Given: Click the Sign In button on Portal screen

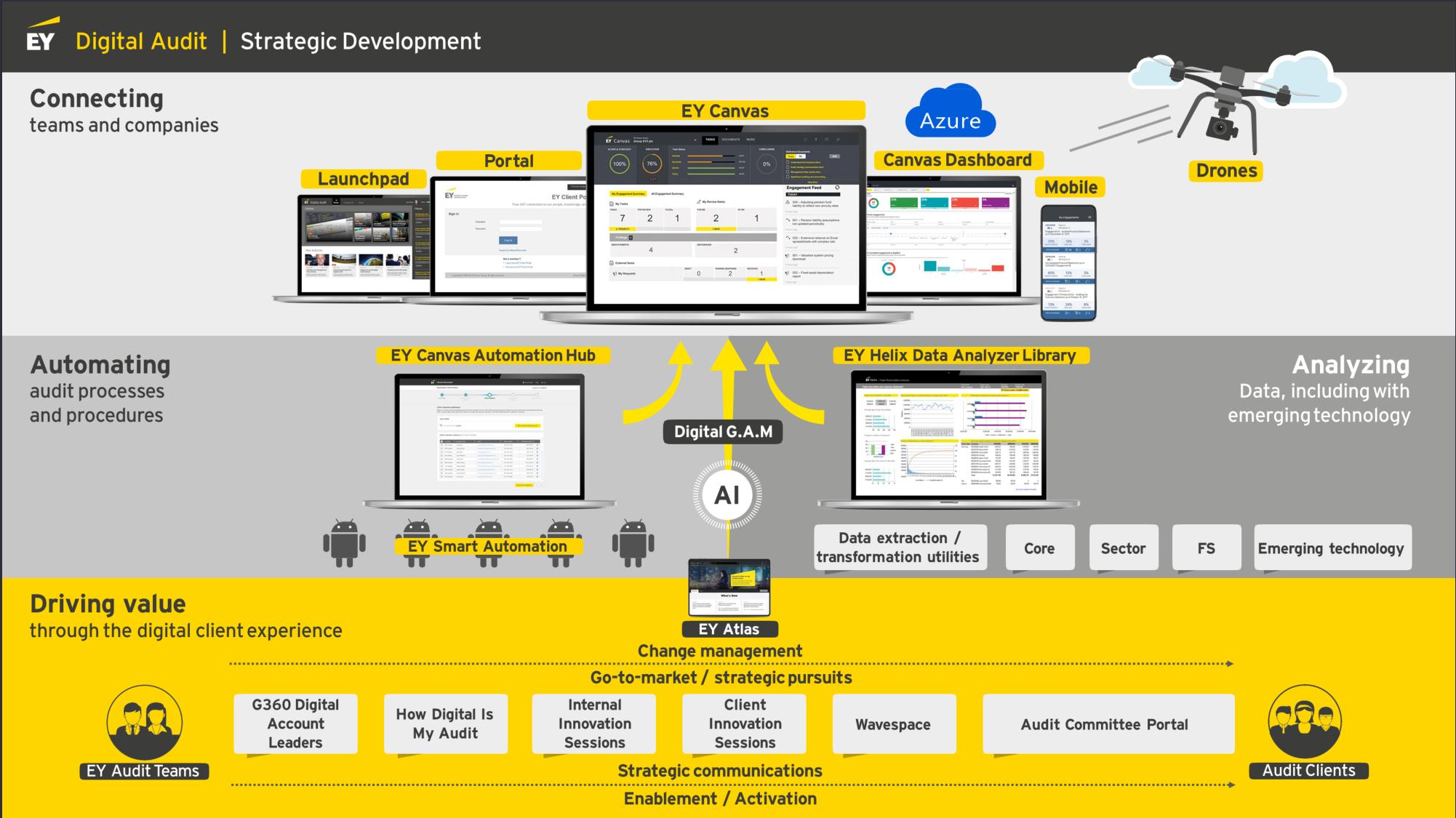Looking at the screenshot, I should (x=508, y=240).
